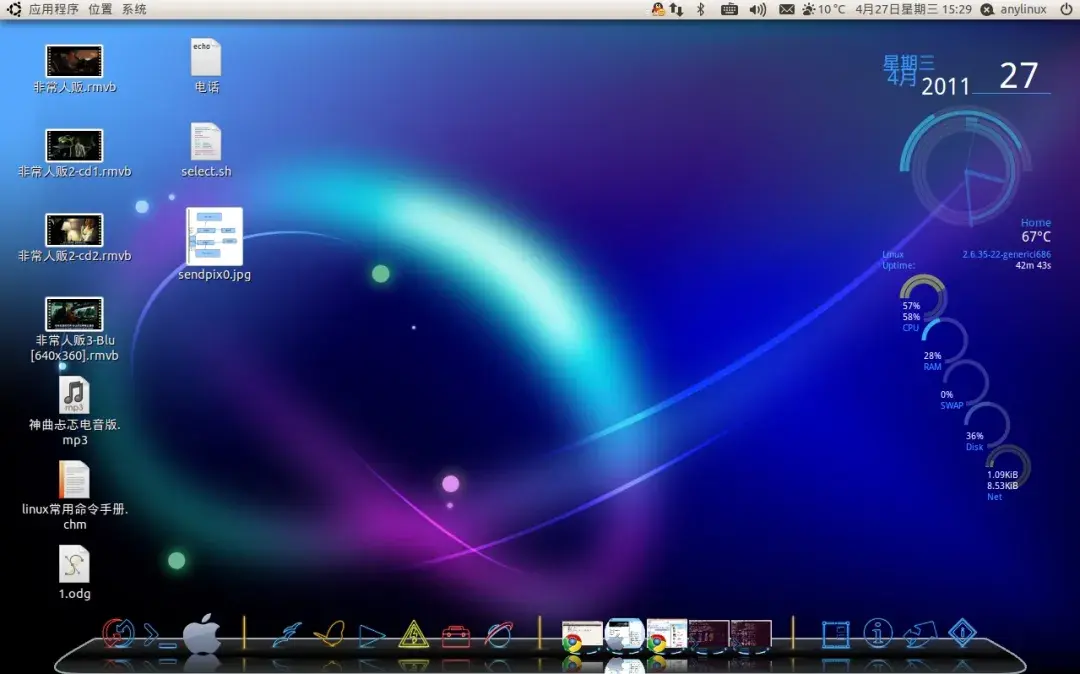
Task: Click the CPU usage ring in the desktop widget
Action: click(x=922, y=297)
